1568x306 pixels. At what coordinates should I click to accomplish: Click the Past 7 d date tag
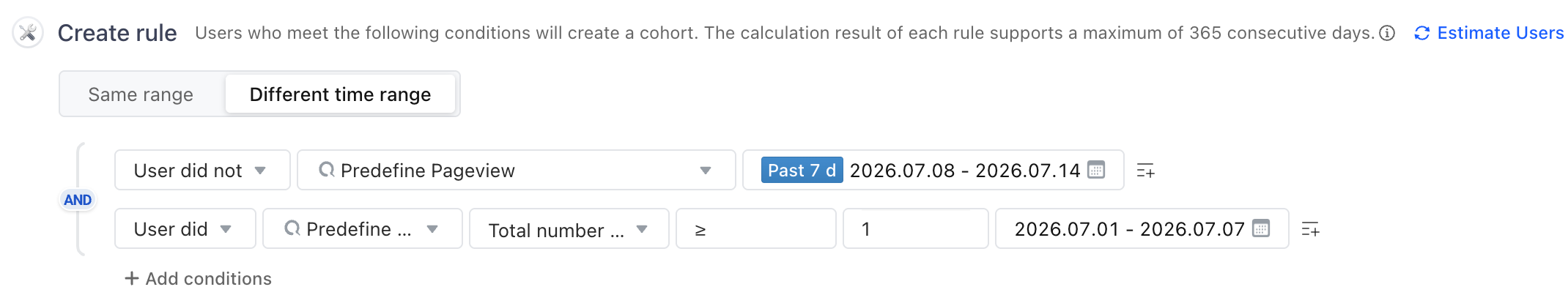(x=802, y=170)
